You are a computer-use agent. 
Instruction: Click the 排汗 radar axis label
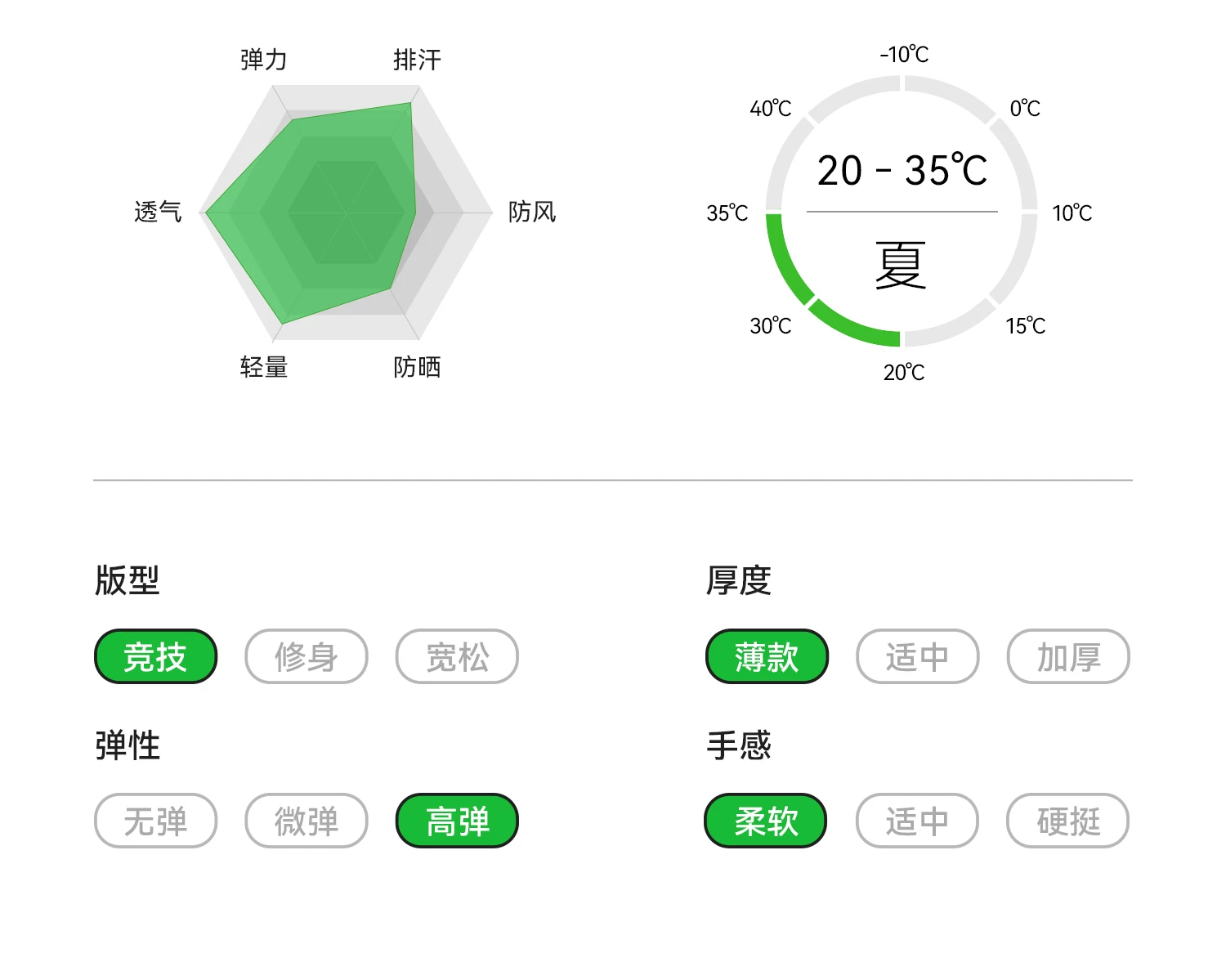pos(417,60)
